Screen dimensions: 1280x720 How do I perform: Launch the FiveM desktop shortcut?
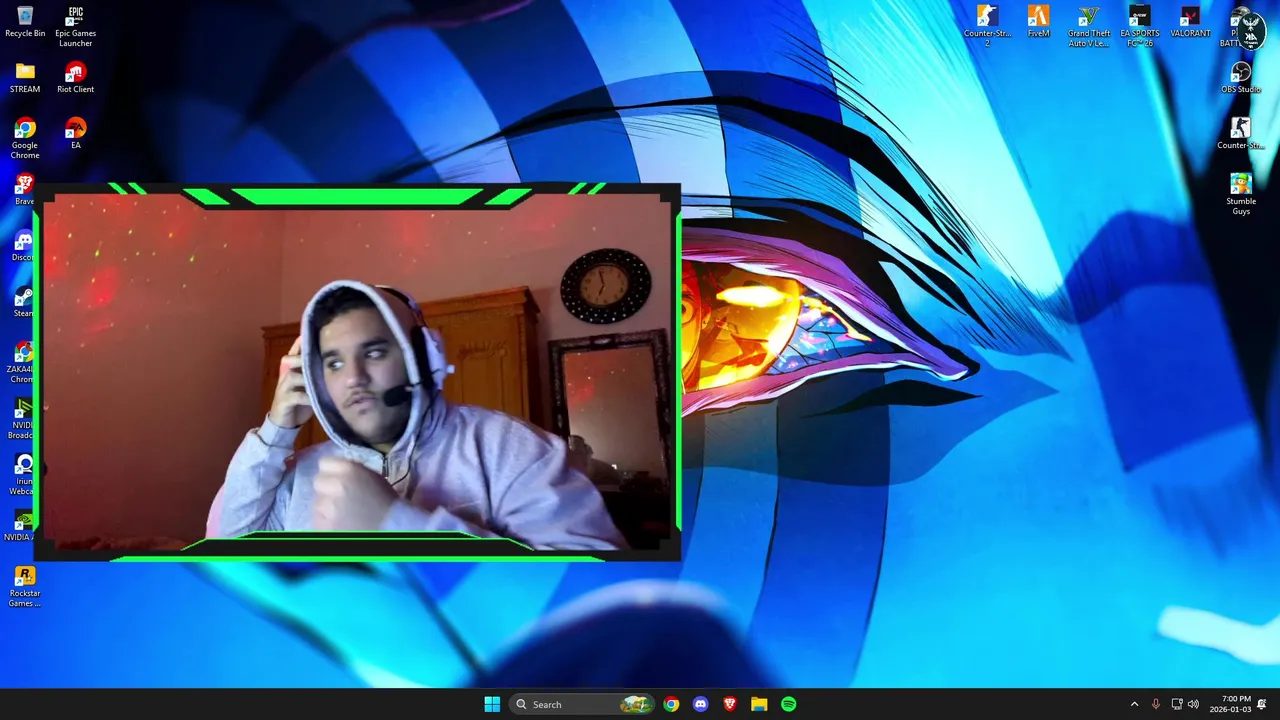[1038, 22]
